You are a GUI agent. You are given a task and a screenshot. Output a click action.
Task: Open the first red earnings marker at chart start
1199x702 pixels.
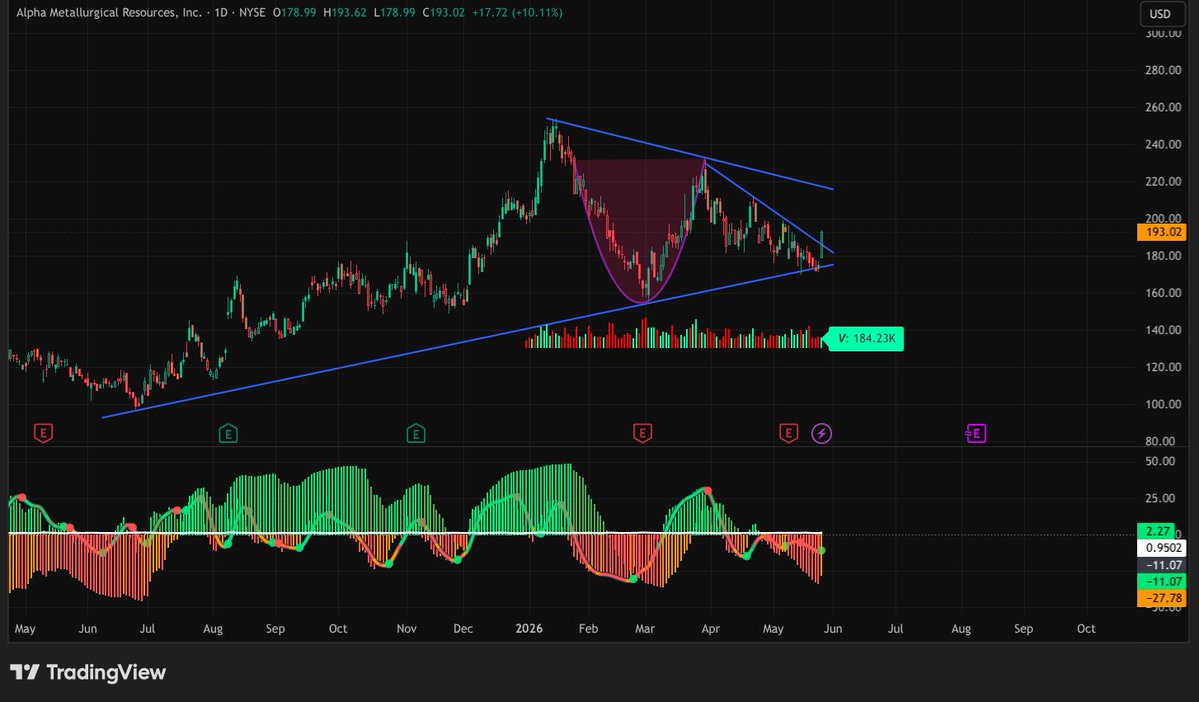pos(43,434)
